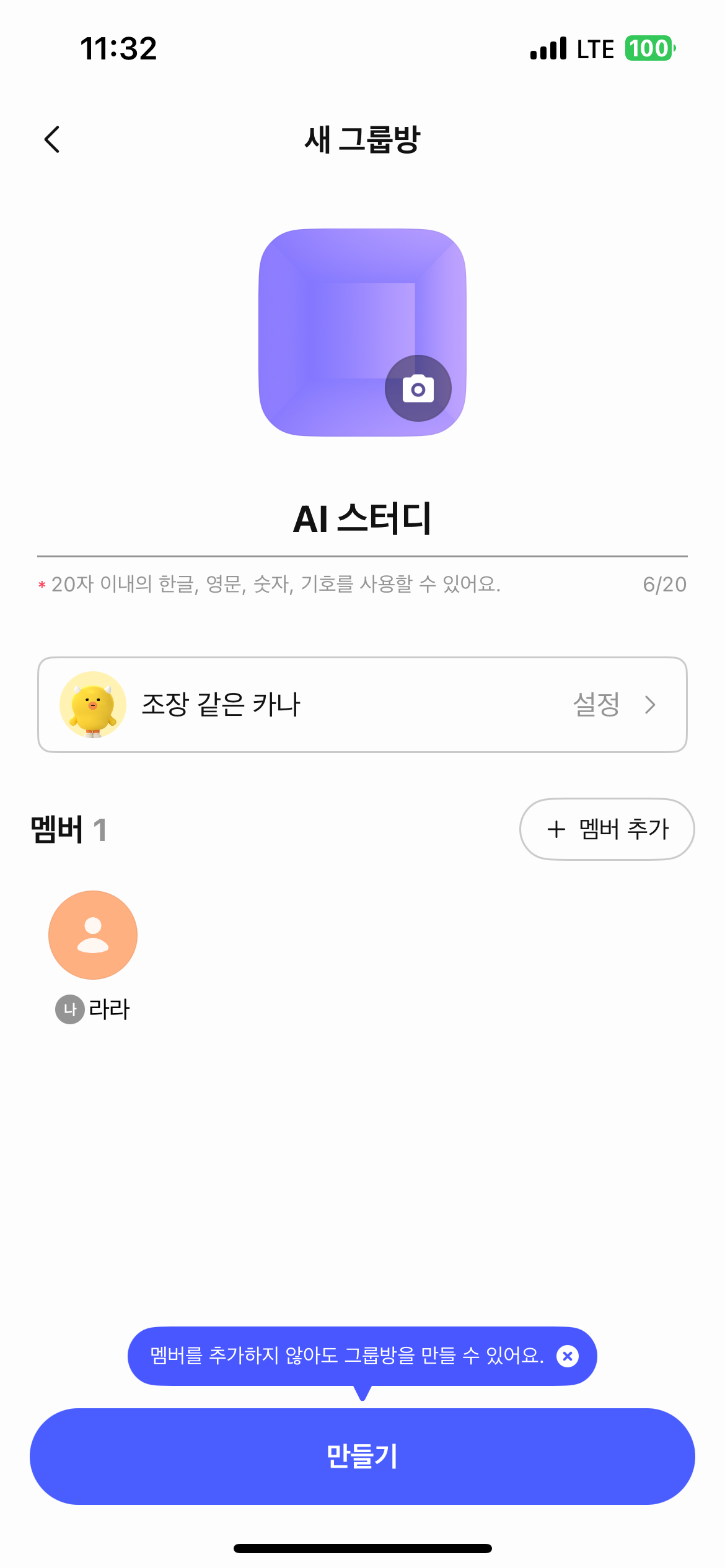
Task: Select the 조장 같은 카나 label
Action: 221,705
